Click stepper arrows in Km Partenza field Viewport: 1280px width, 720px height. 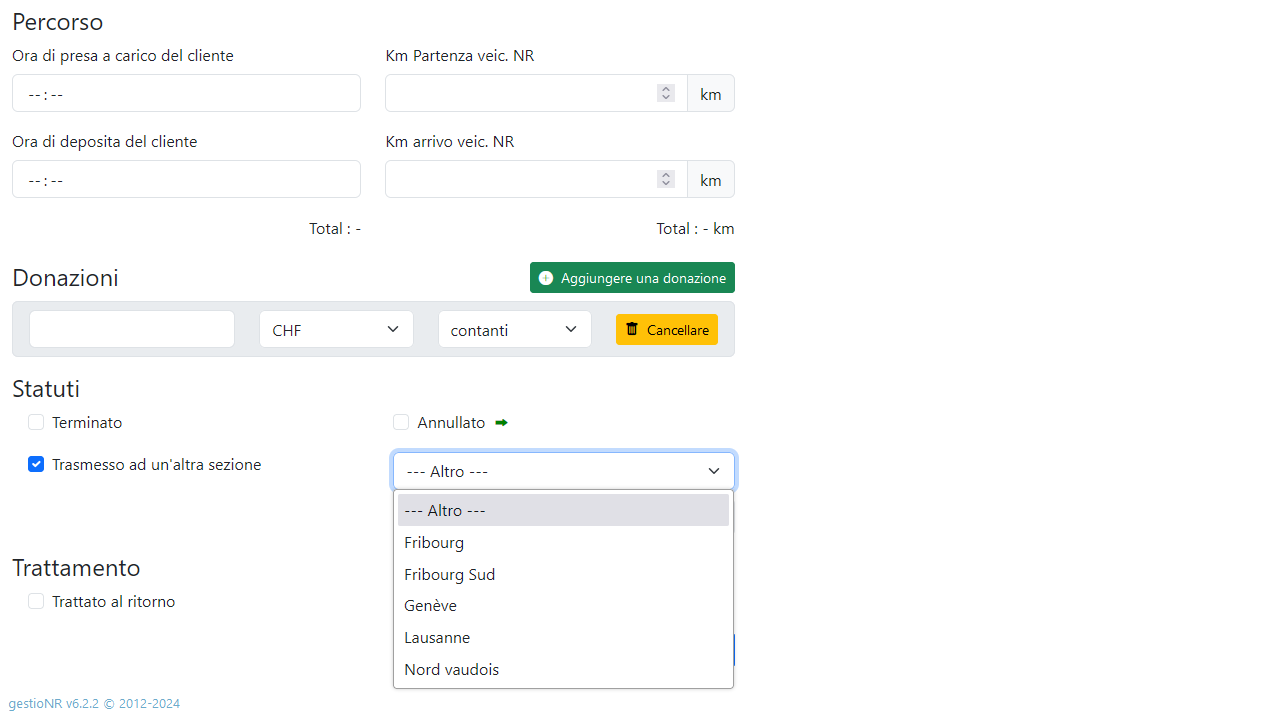666,93
